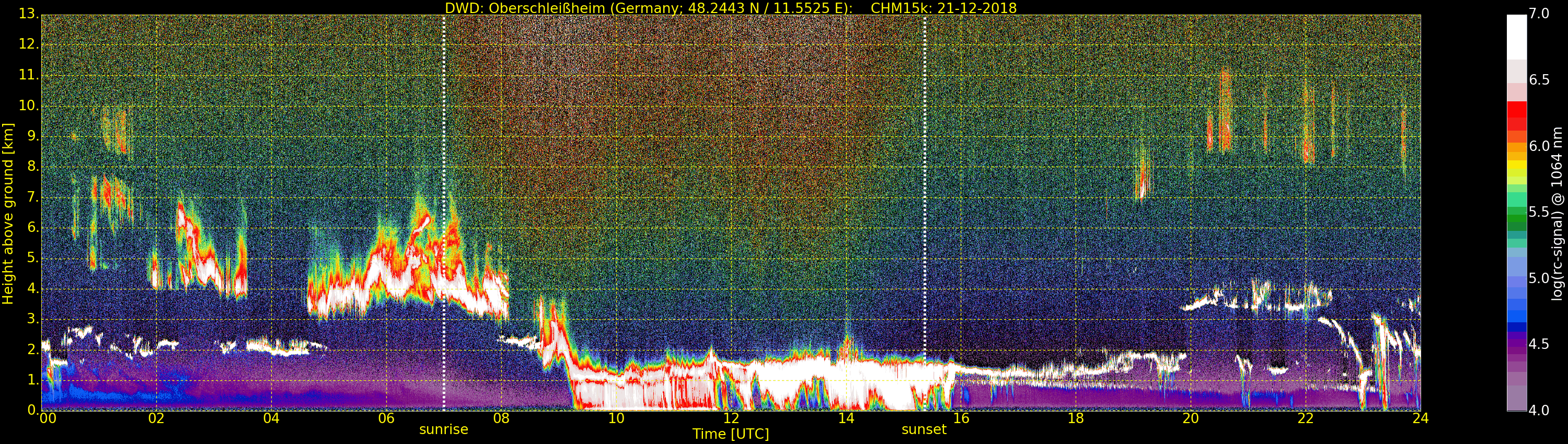Click the colorbar value label '4.5'
This screenshot has height=444, width=1568.
pyautogui.click(x=1539, y=344)
